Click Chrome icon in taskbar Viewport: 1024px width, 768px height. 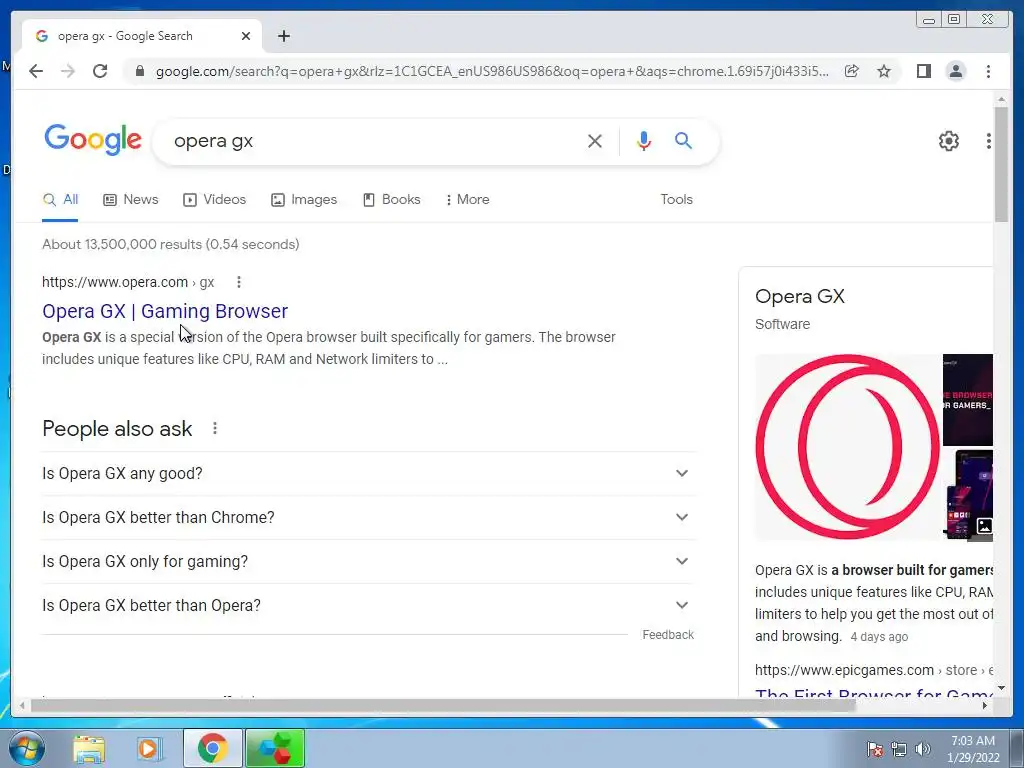pos(212,748)
